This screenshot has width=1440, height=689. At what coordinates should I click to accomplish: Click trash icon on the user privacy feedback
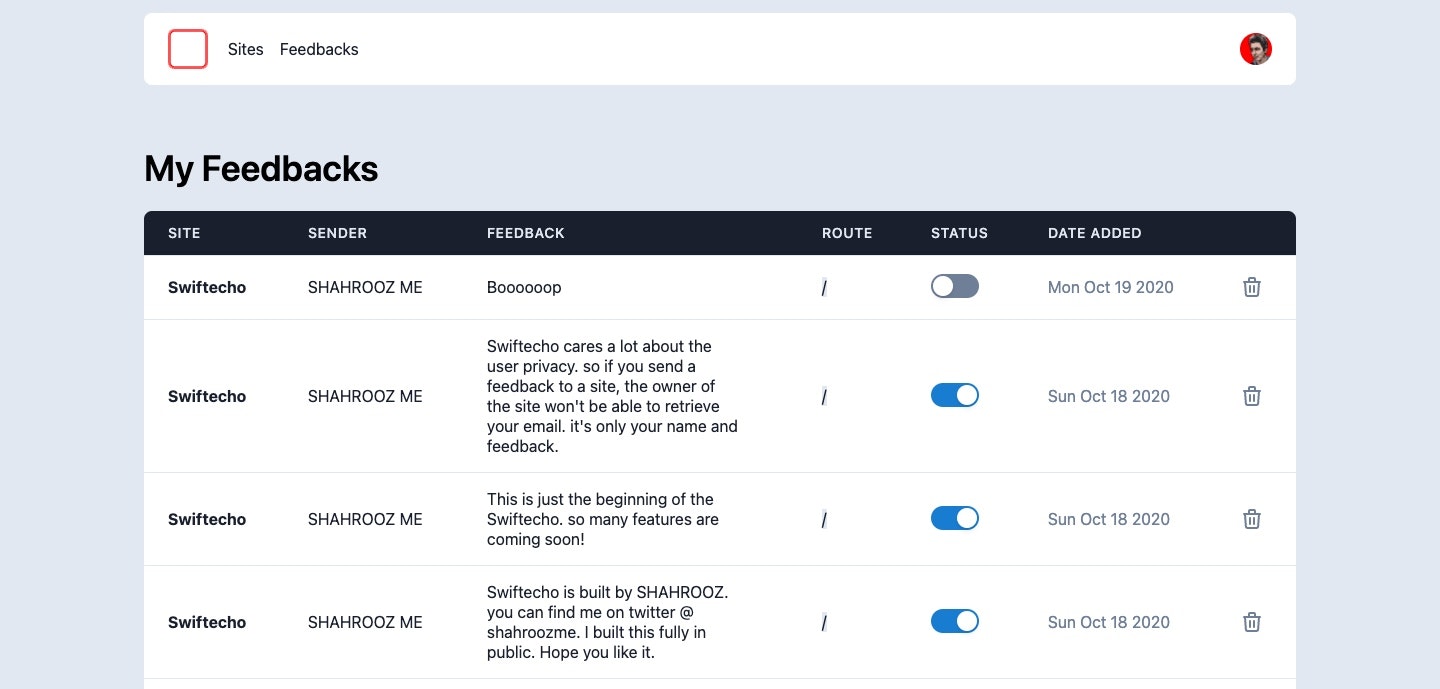[1251, 396]
